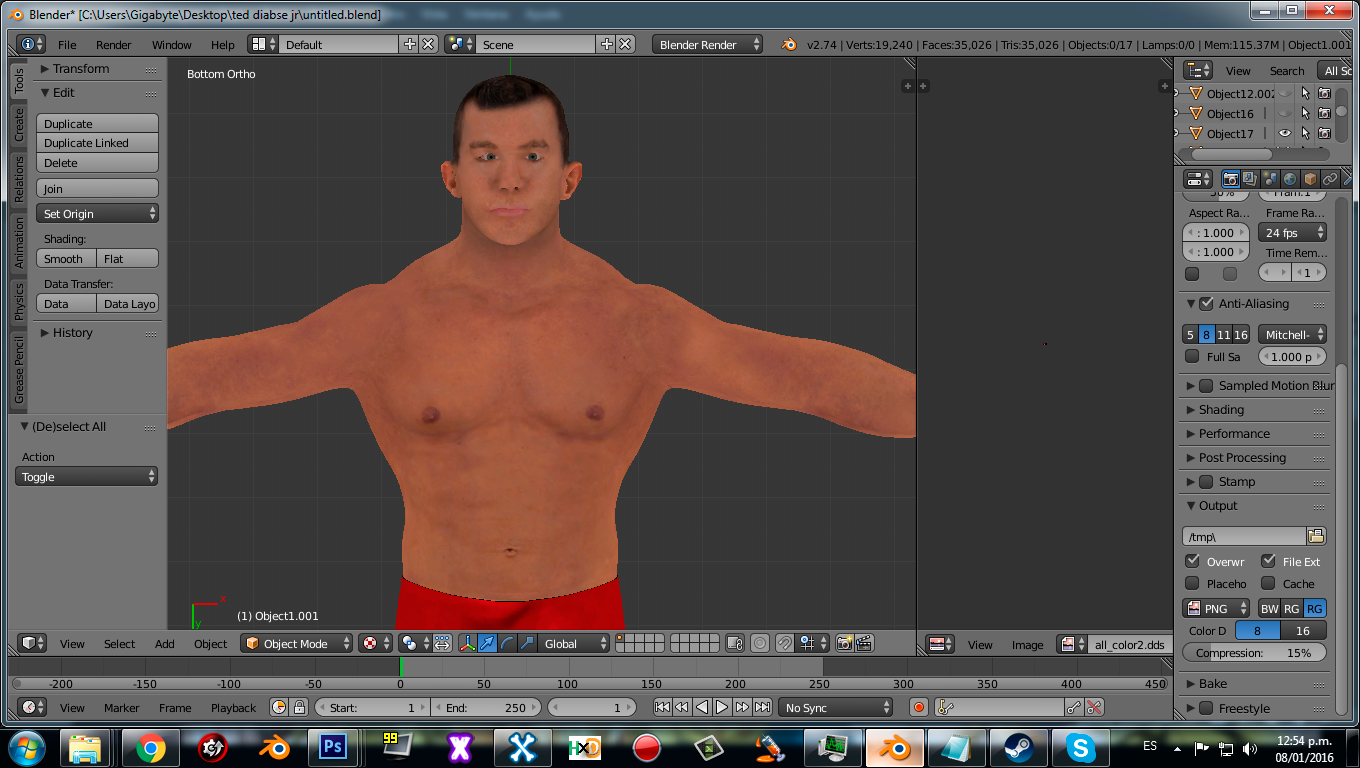The width and height of the screenshot is (1360, 768).
Task: Enable the Stamp checkbox
Action: click(1206, 481)
